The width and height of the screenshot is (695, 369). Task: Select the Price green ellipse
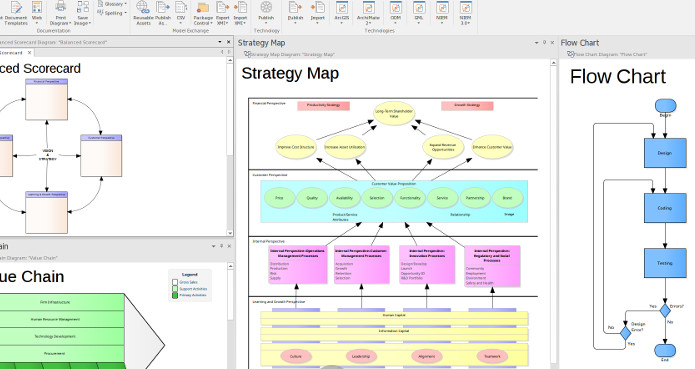coord(279,198)
